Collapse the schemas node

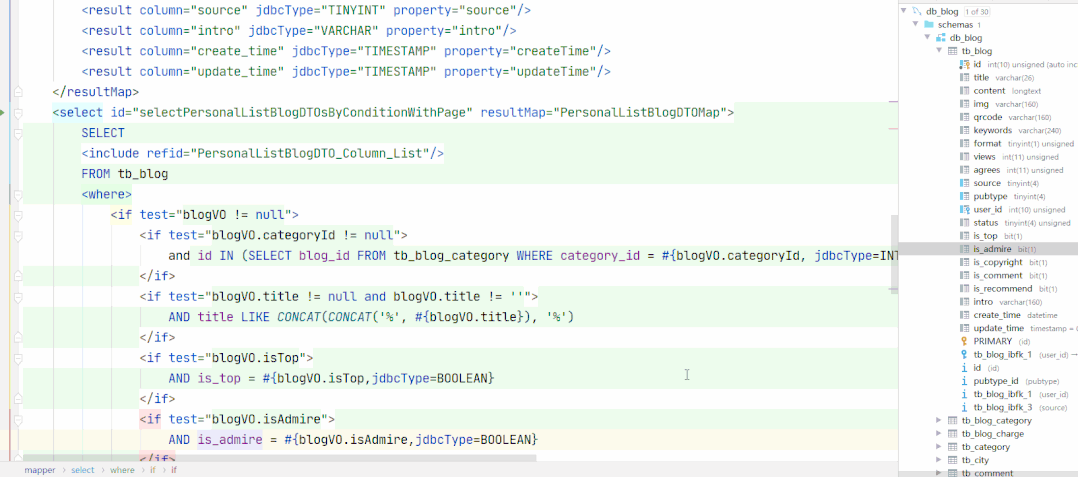(x=916, y=24)
